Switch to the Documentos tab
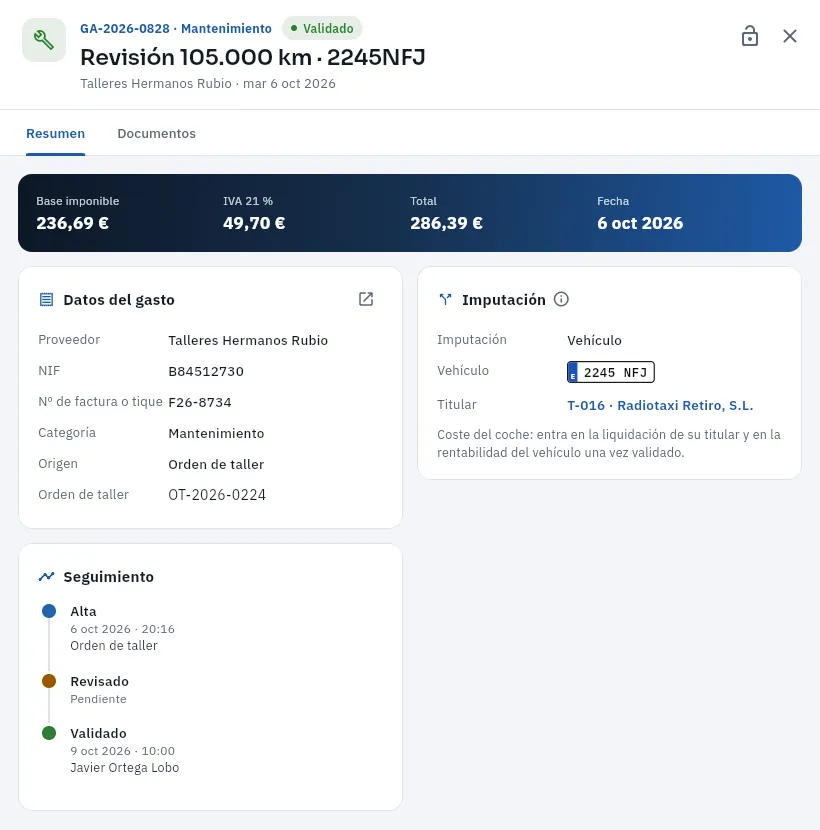Viewport: 820px width, 830px height. click(x=156, y=133)
